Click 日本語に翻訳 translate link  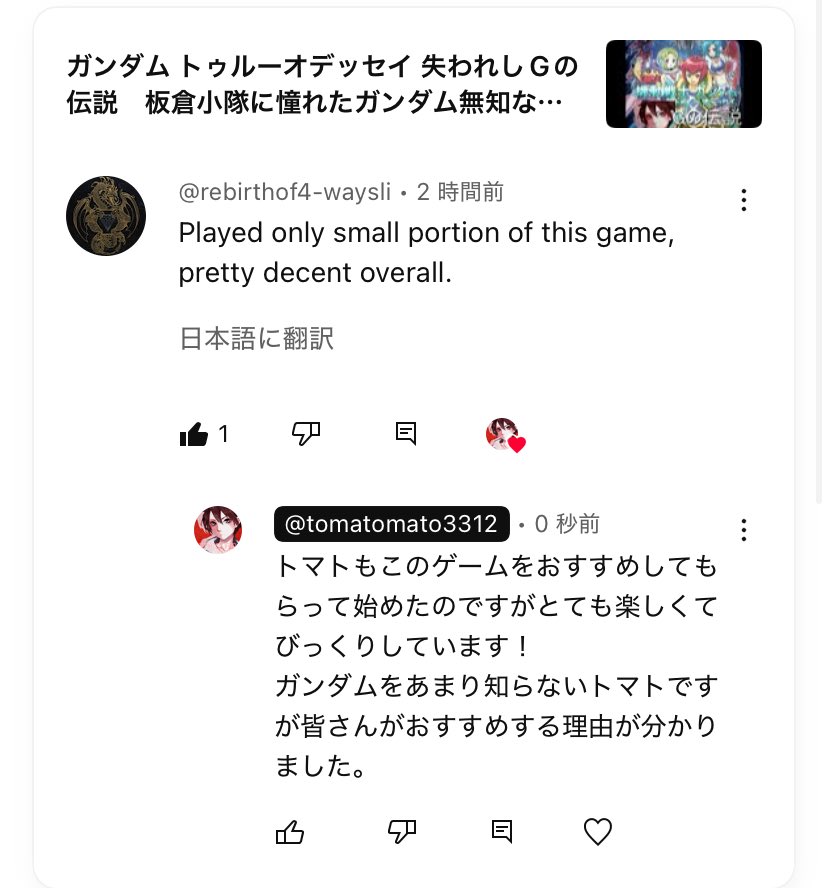click(256, 339)
